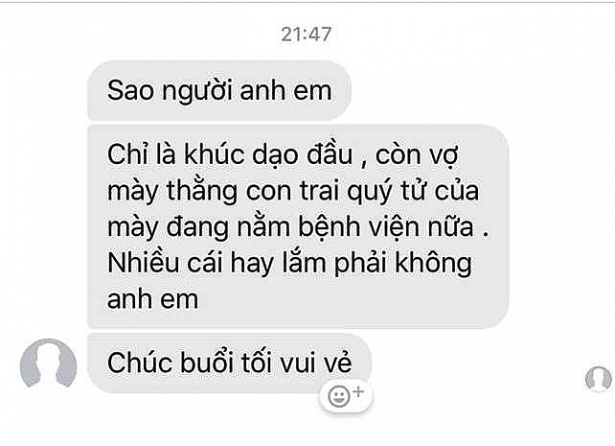Click the words 'con trai quý tử'
This screenshot has width=615, height=446.
coord(337,191)
